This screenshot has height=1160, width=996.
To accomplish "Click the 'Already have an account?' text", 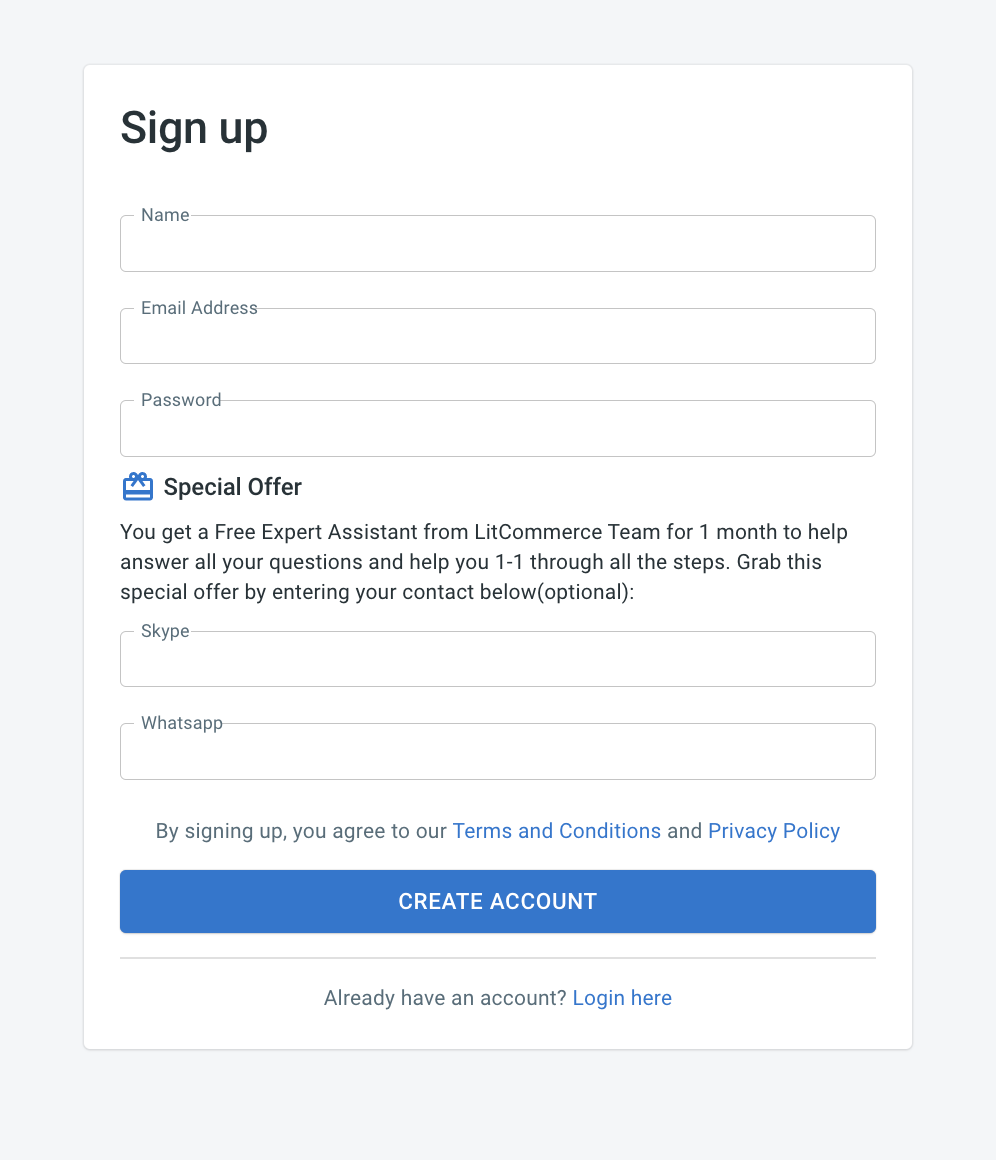I will coord(445,998).
